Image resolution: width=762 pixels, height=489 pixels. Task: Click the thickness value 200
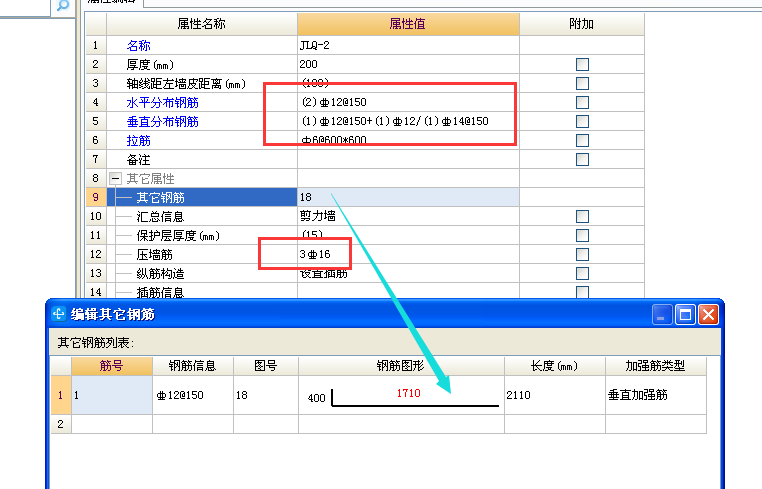coord(408,64)
